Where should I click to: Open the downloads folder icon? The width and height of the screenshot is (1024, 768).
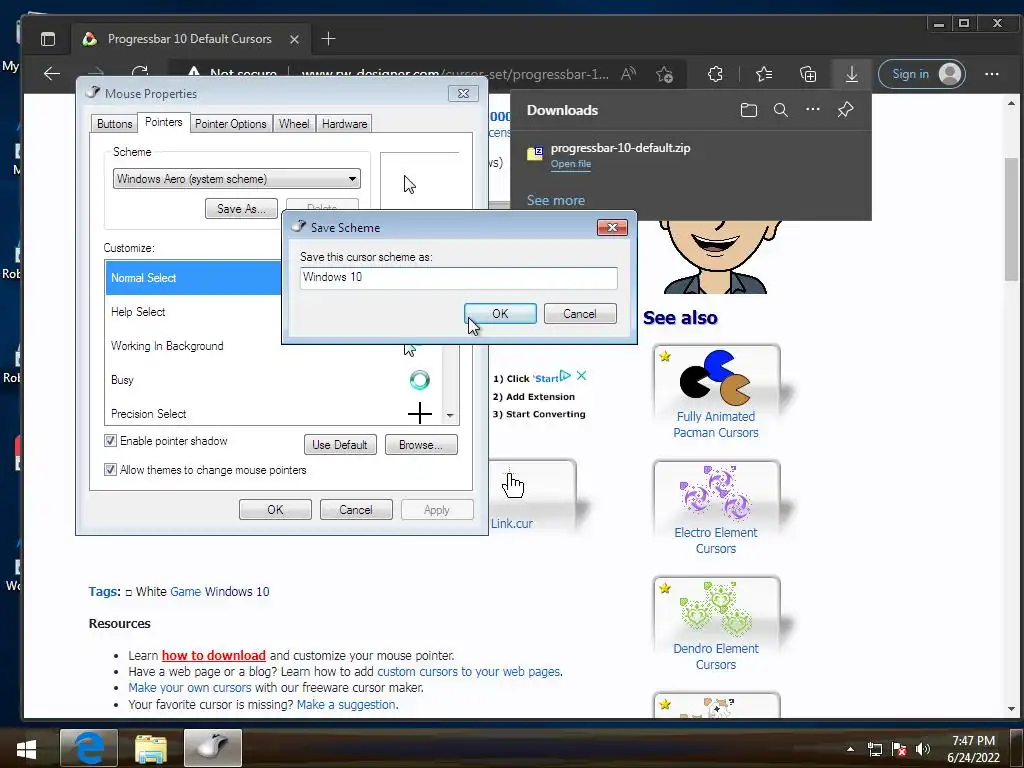coord(748,110)
